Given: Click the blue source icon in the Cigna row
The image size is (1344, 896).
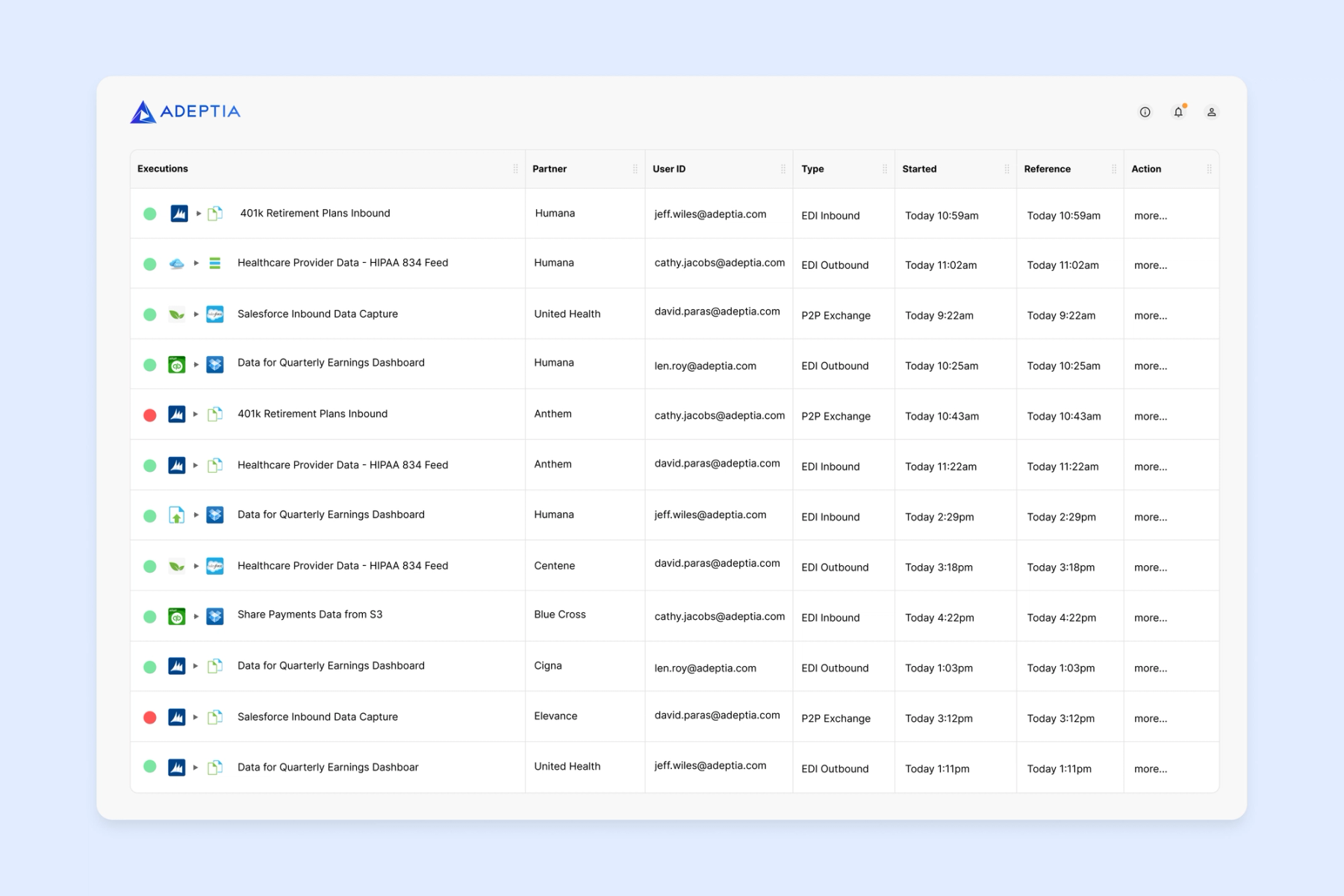Looking at the screenshot, I should pos(176,666).
